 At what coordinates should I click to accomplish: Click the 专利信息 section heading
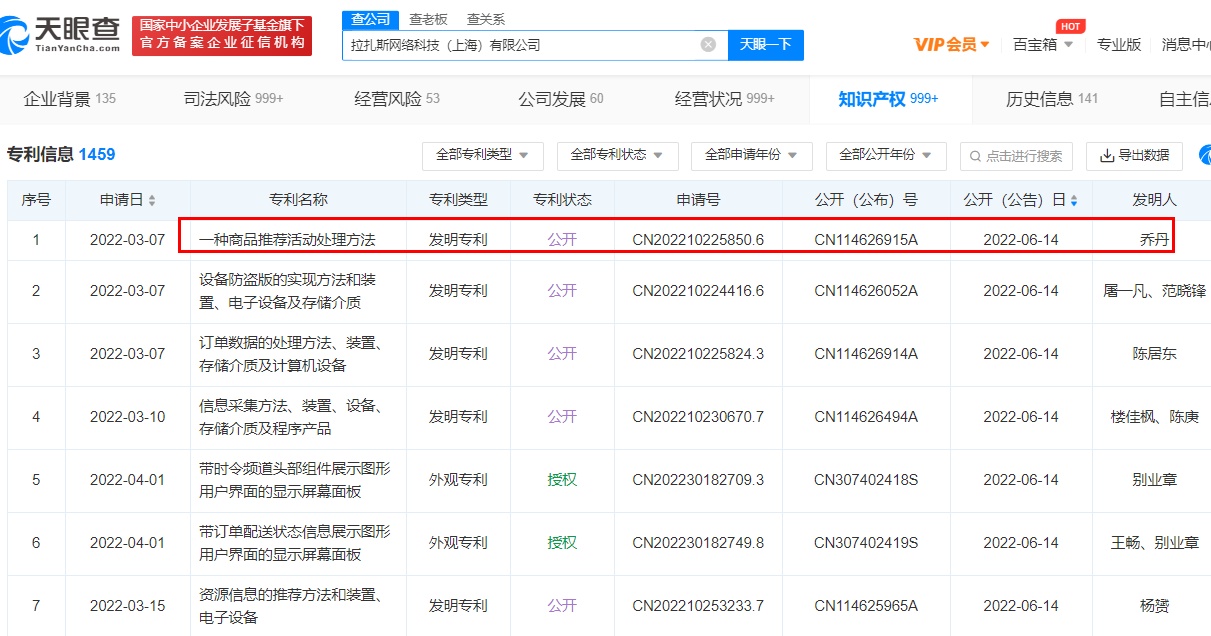click(61, 155)
